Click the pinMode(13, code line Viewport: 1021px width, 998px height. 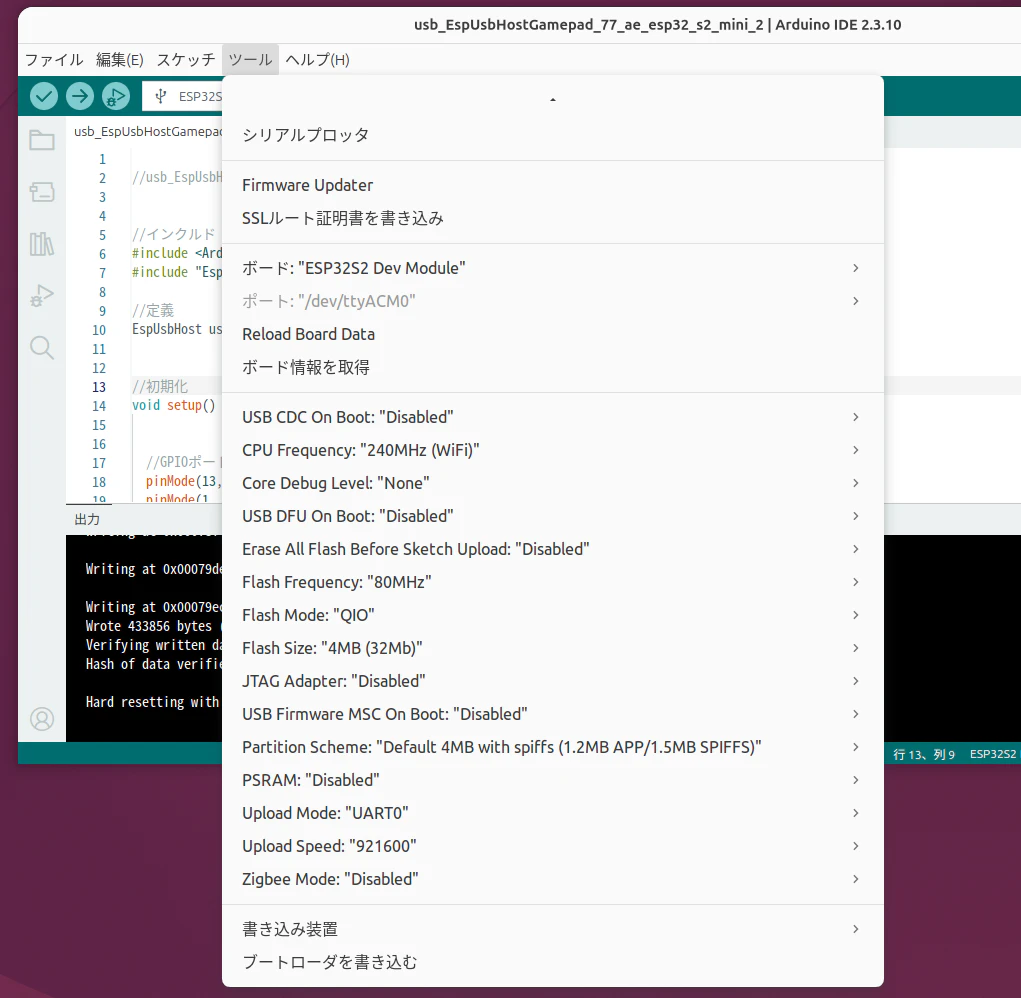click(x=184, y=481)
